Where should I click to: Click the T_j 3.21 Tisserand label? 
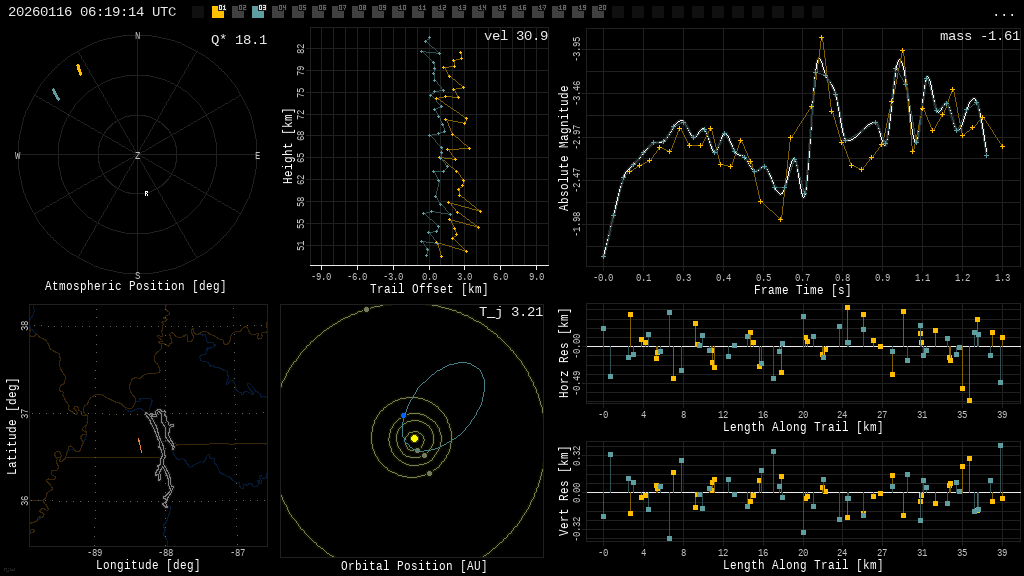[510, 312]
